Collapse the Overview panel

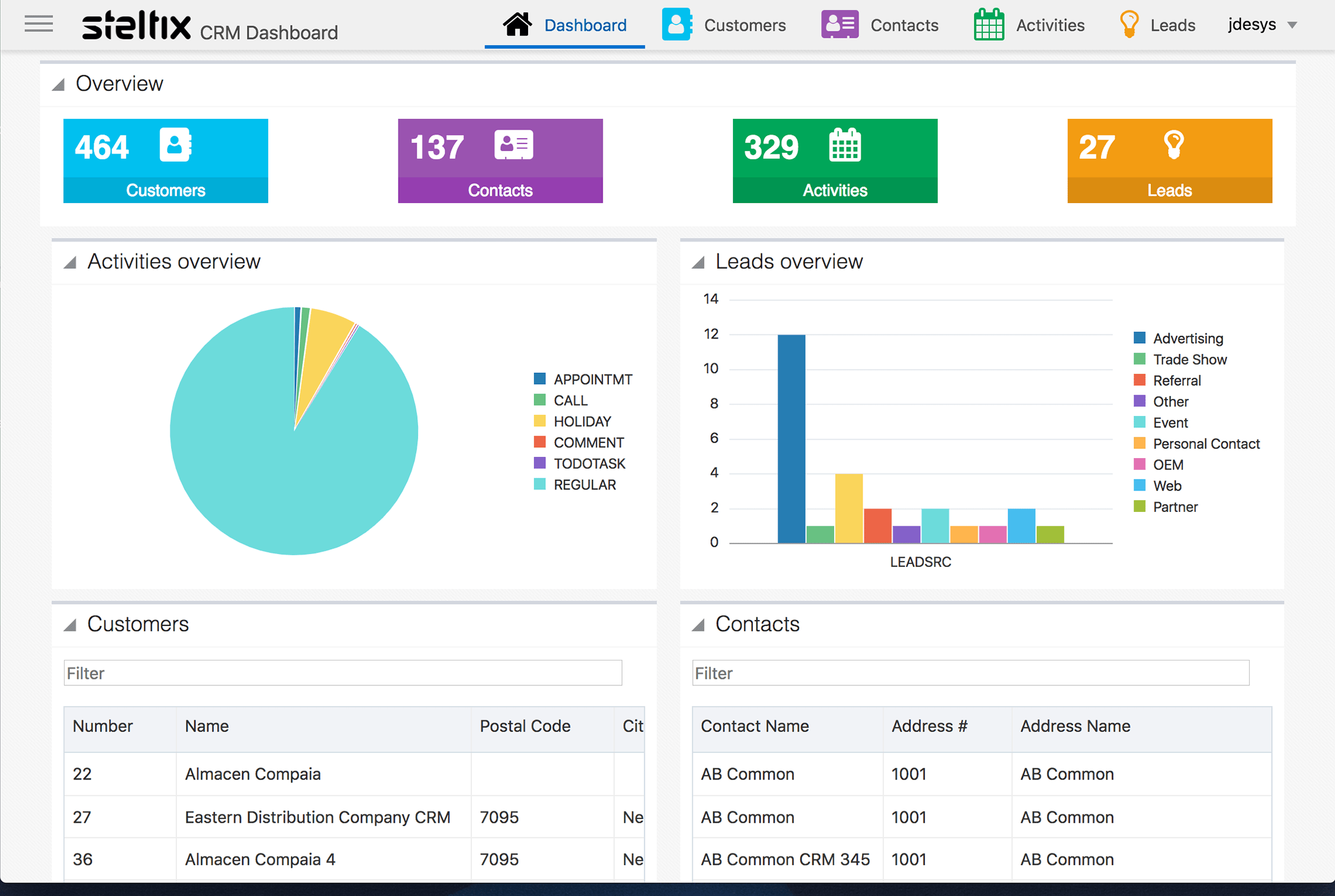59,85
